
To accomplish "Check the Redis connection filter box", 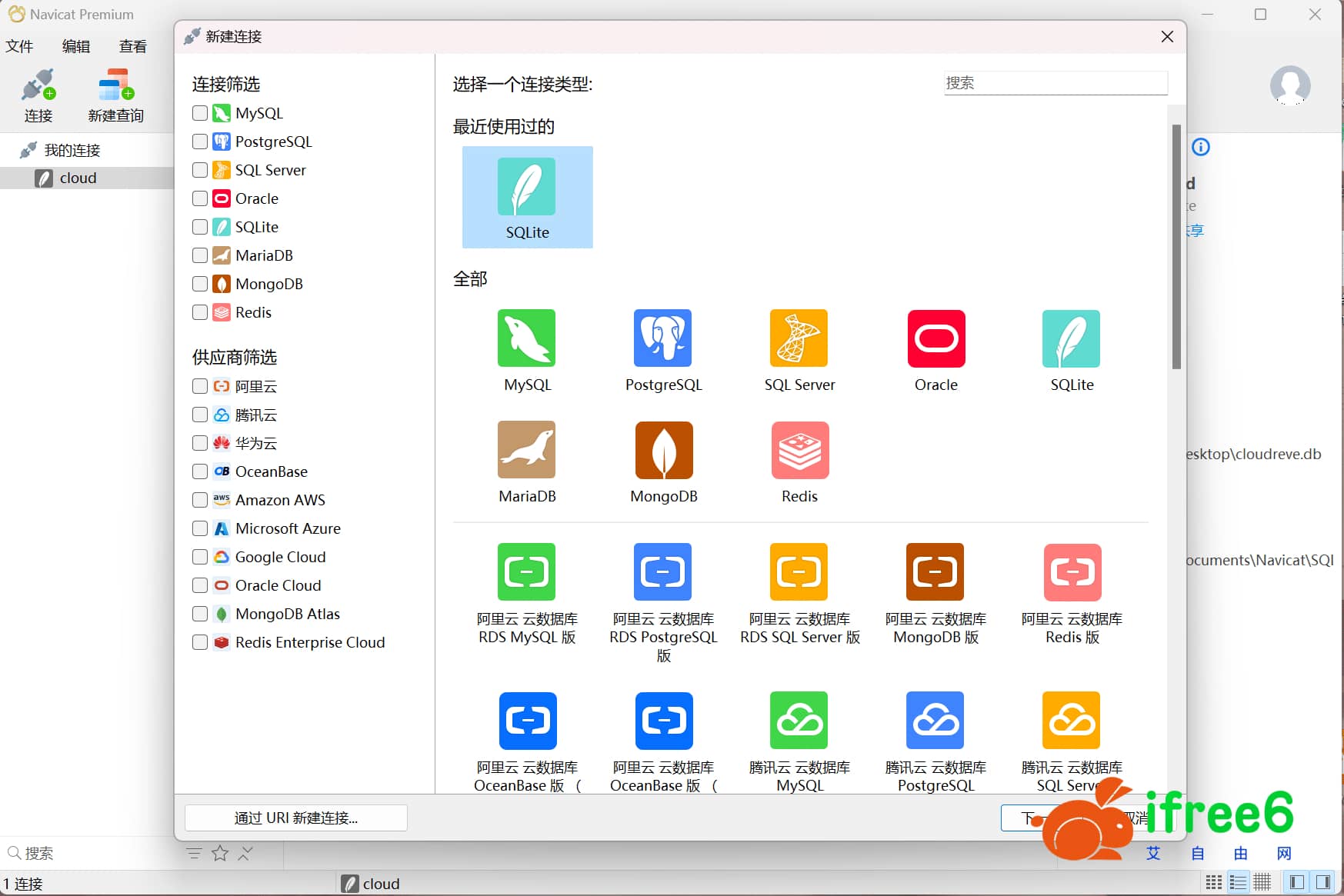I will click(x=200, y=312).
